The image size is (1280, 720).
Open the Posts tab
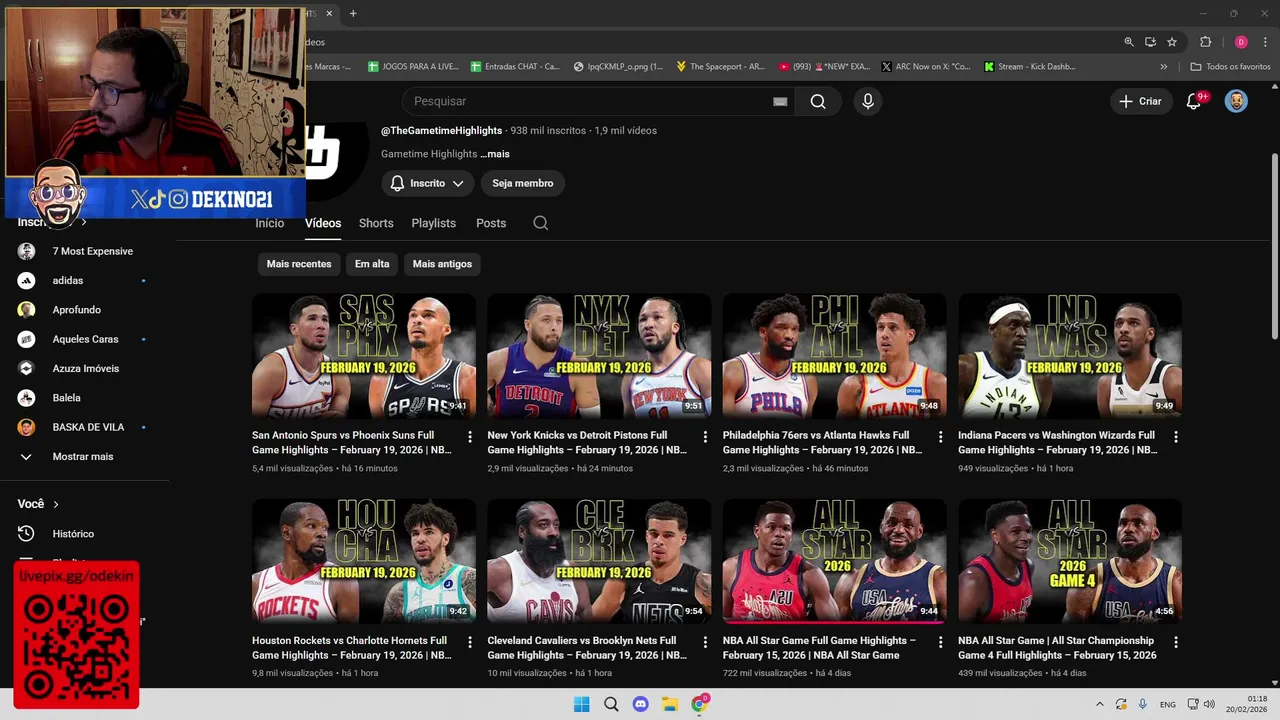491,223
